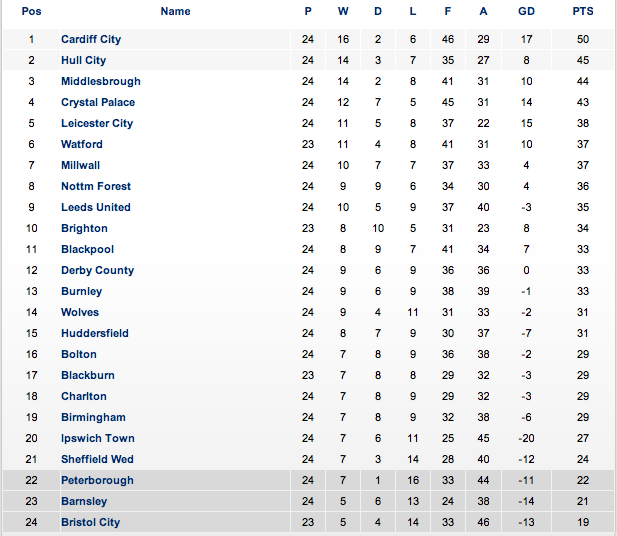Click Nottm Forest in the standings
This screenshot has width=617, height=536.
pos(95,186)
